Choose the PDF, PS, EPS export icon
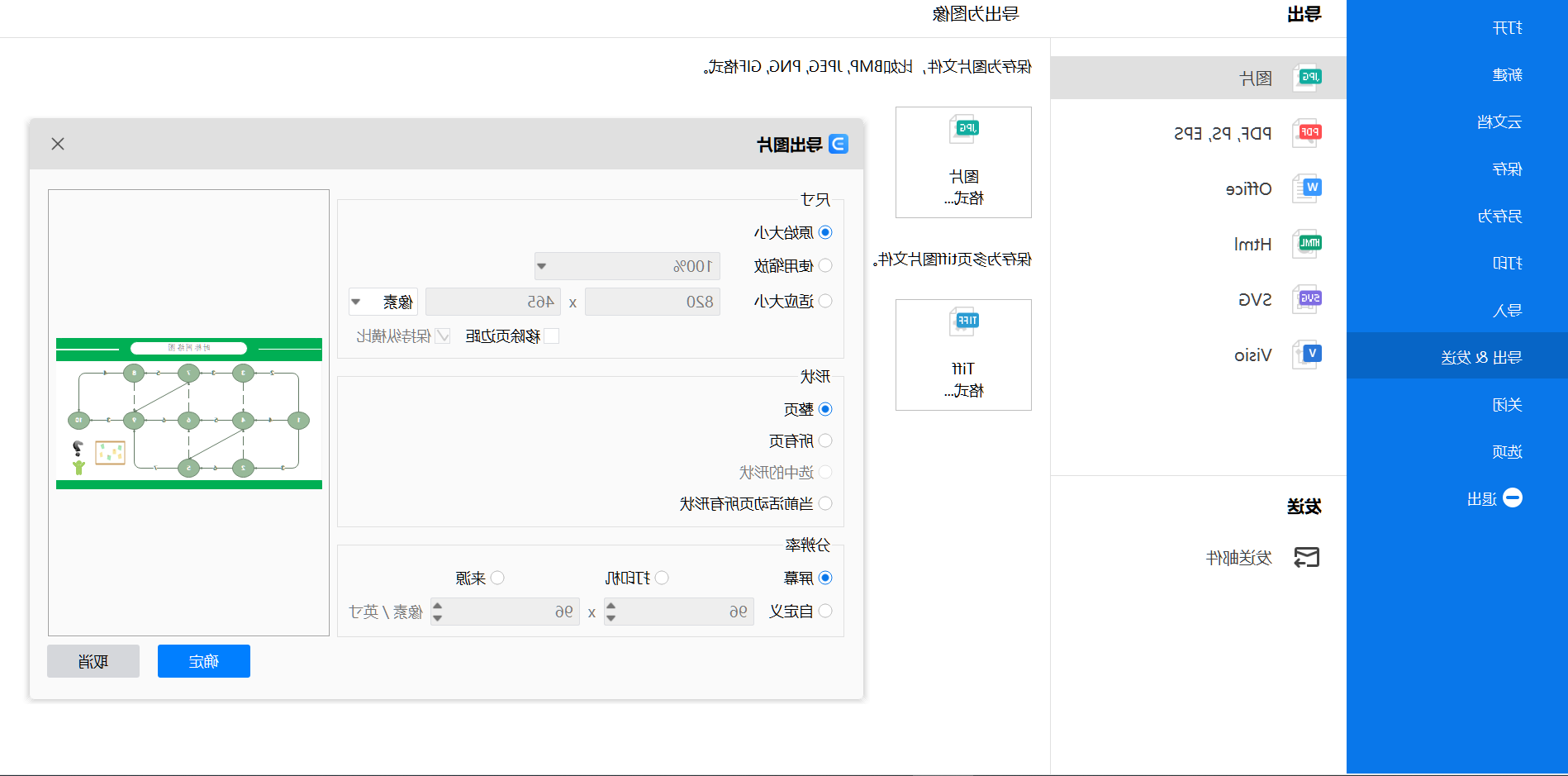1568x776 pixels. 1308,133
